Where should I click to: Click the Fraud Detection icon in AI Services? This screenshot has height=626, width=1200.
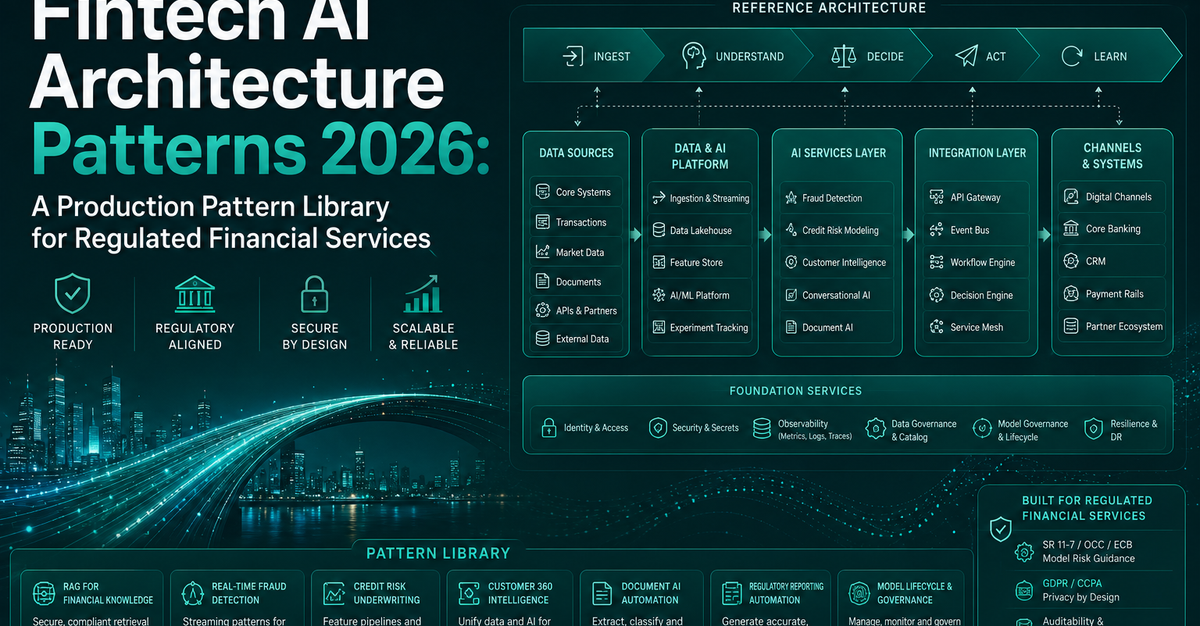tap(789, 198)
